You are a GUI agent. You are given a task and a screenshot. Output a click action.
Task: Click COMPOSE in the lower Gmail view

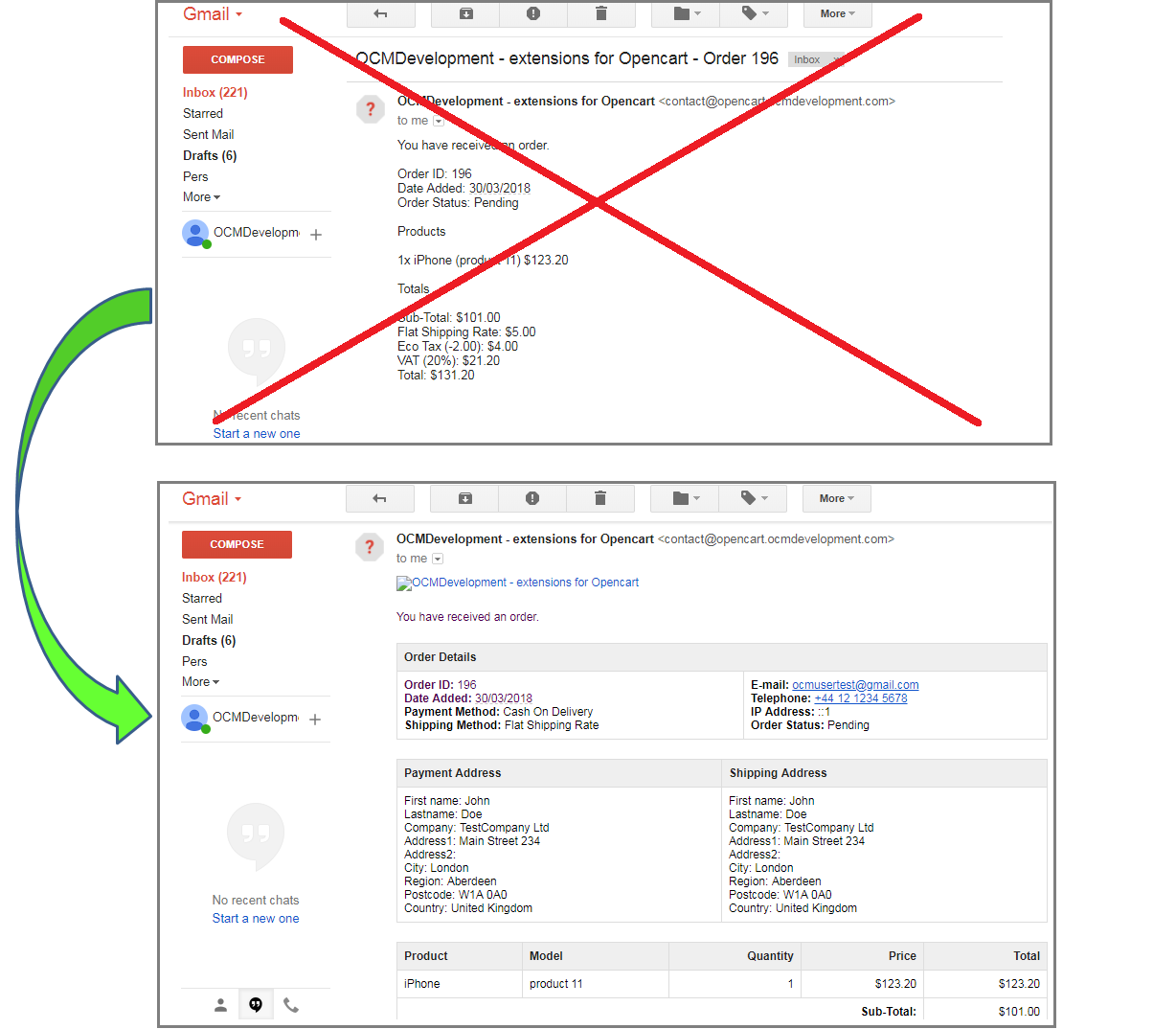click(237, 544)
